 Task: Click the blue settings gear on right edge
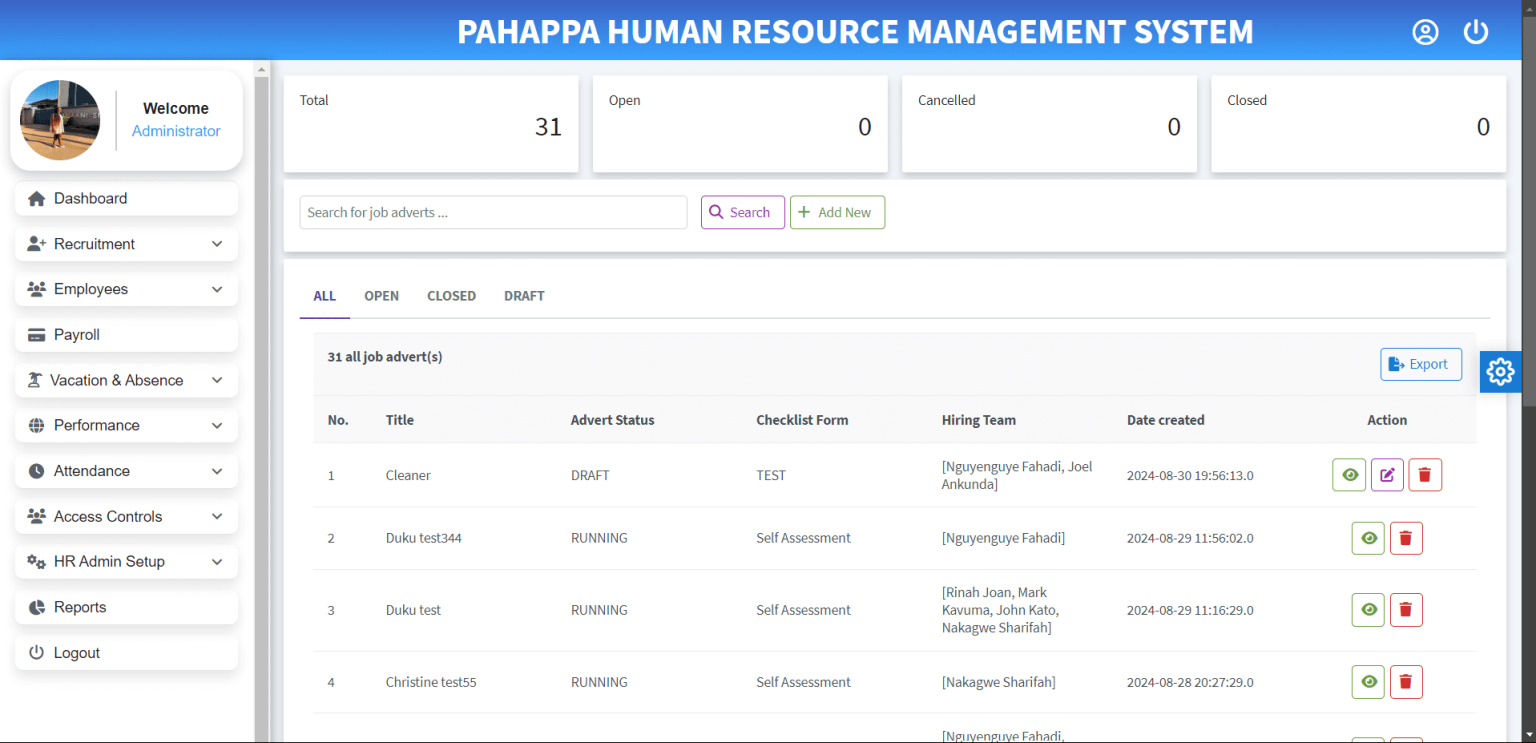(1500, 371)
